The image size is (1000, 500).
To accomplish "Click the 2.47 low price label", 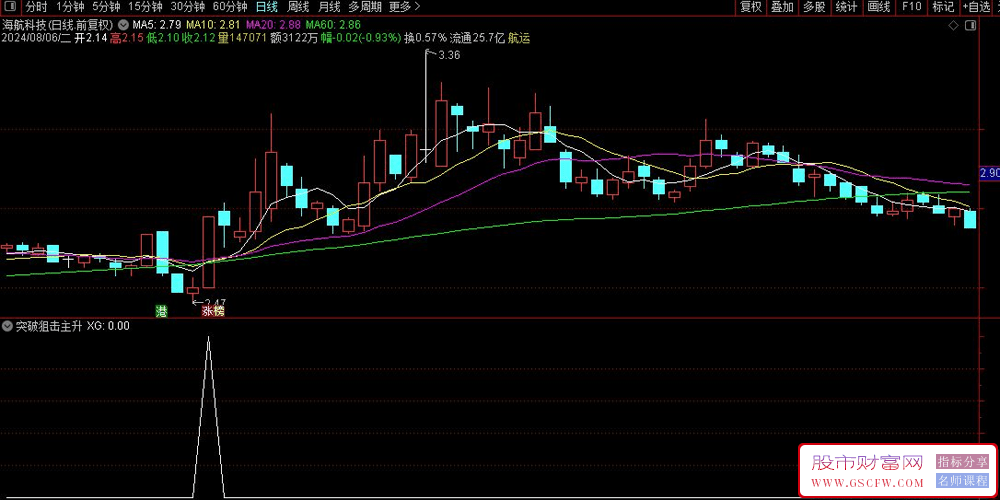I will point(214,302).
